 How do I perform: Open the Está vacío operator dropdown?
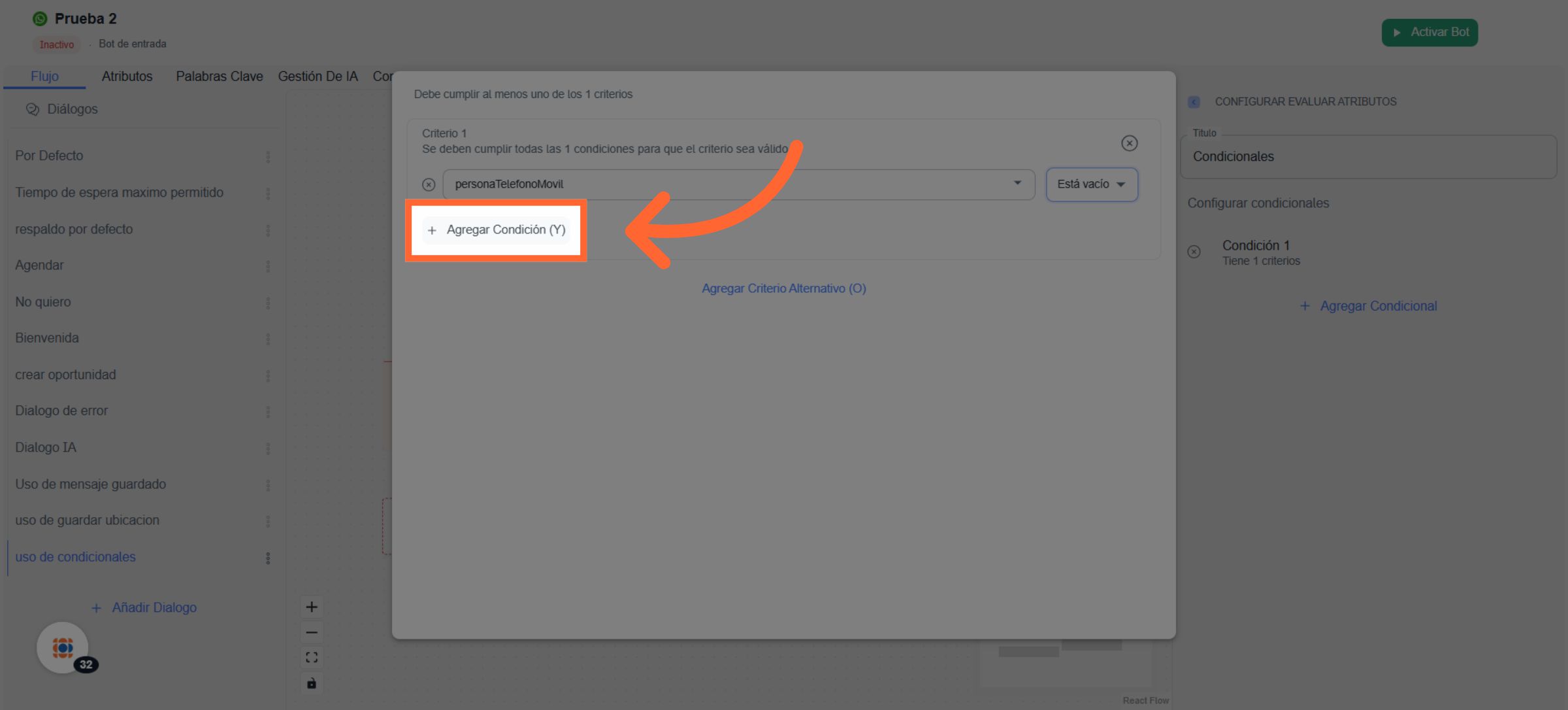click(x=1091, y=184)
